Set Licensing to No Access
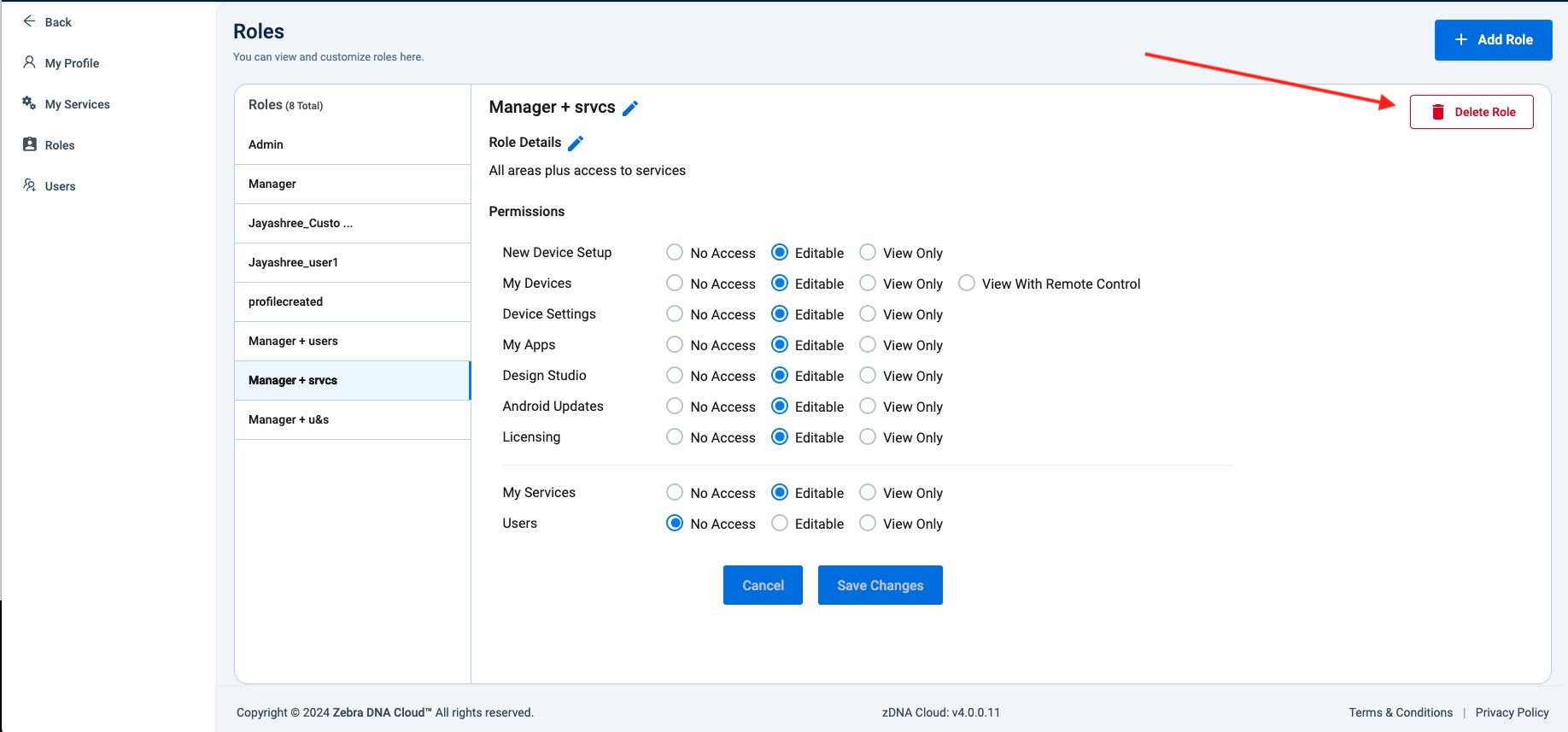Screen dimensions: 1568x732 [675, 437]
